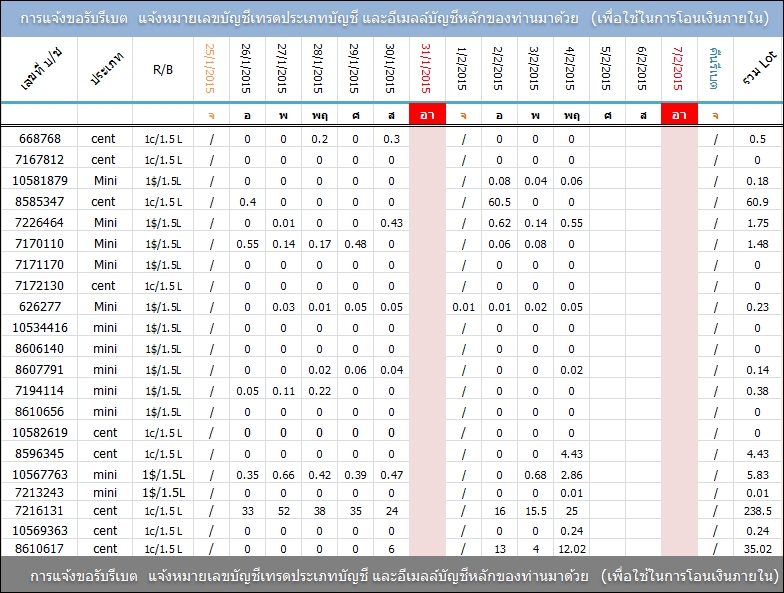The height and width of the screenshot is (593, 784).
Task: Click the 25/1/2015 date column header
Action: pyautogui.click(x=210, y=68)
